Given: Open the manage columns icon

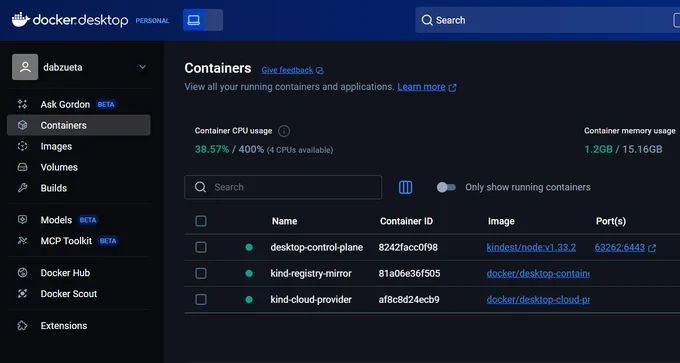Looking at the screenshot, I should 405,187.
